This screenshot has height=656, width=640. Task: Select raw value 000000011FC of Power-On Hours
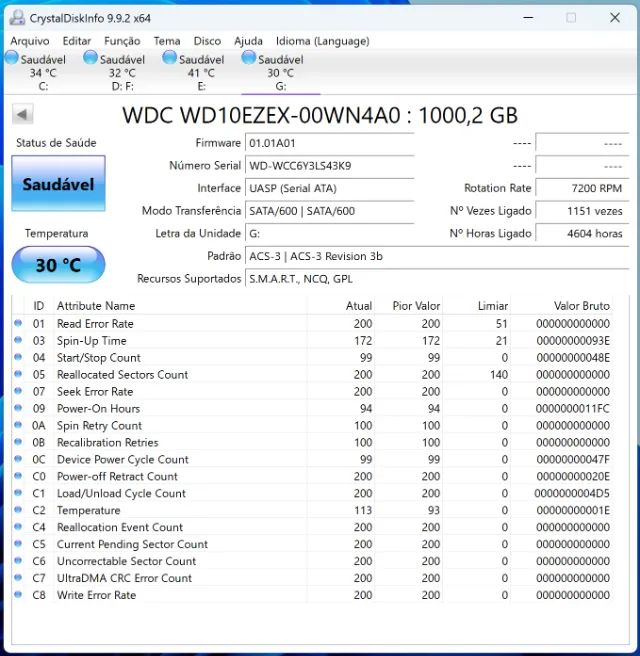click(573, 408)
